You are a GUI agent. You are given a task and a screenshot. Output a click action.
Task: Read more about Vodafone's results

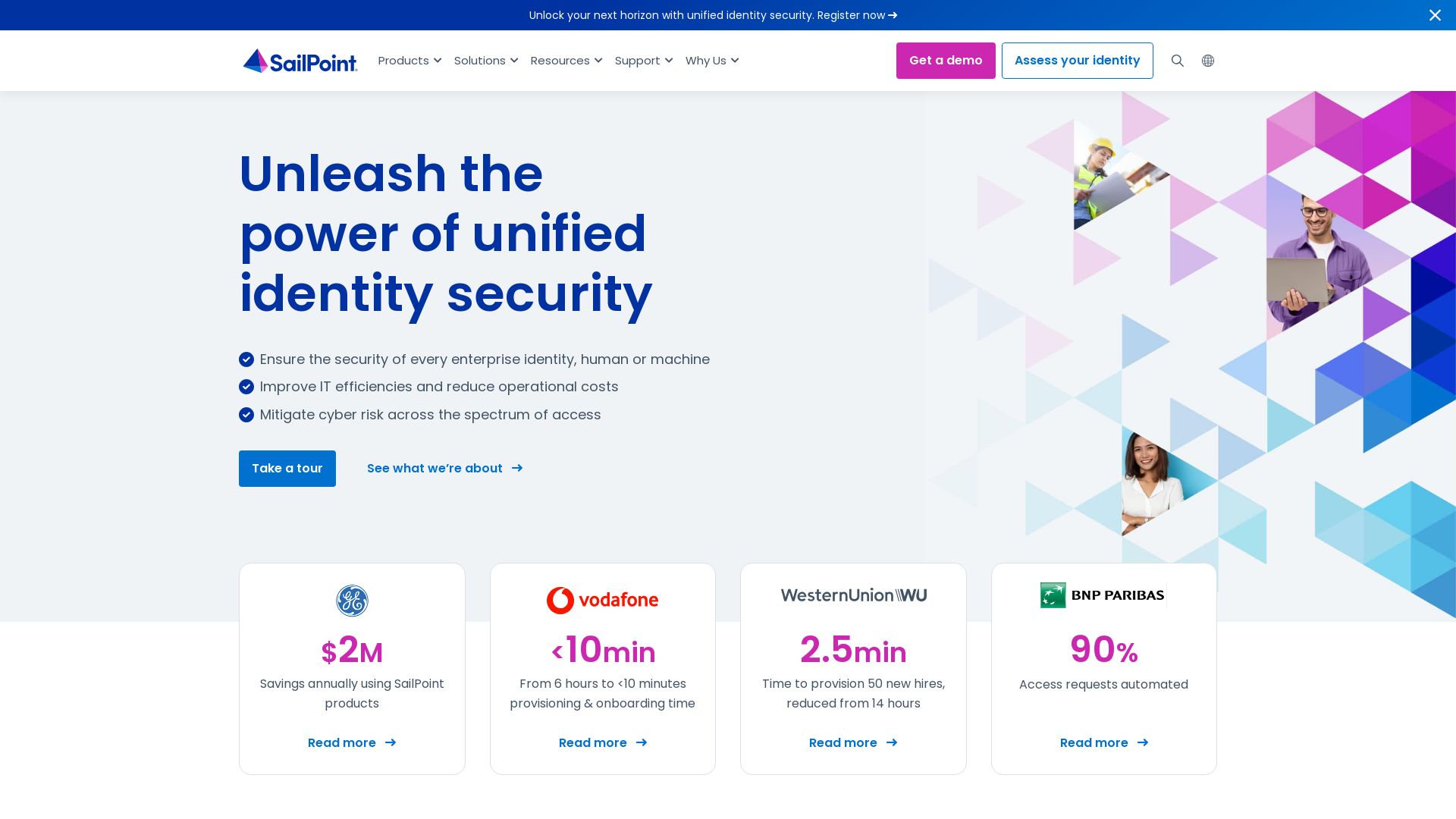602,743
